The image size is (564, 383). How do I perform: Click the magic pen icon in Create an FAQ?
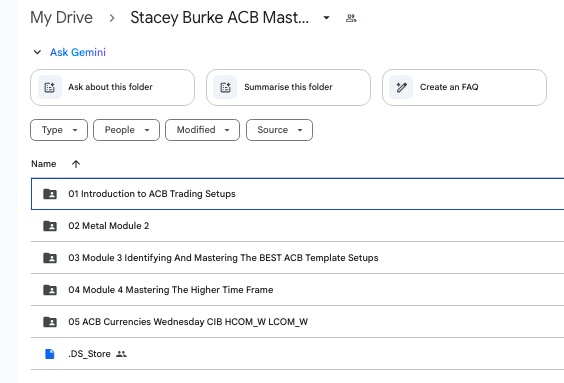(x=401, y=87)
